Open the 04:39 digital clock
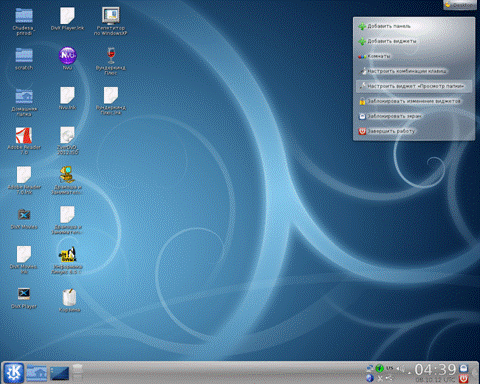Screen dimensions: 480x384 point(435,370)
